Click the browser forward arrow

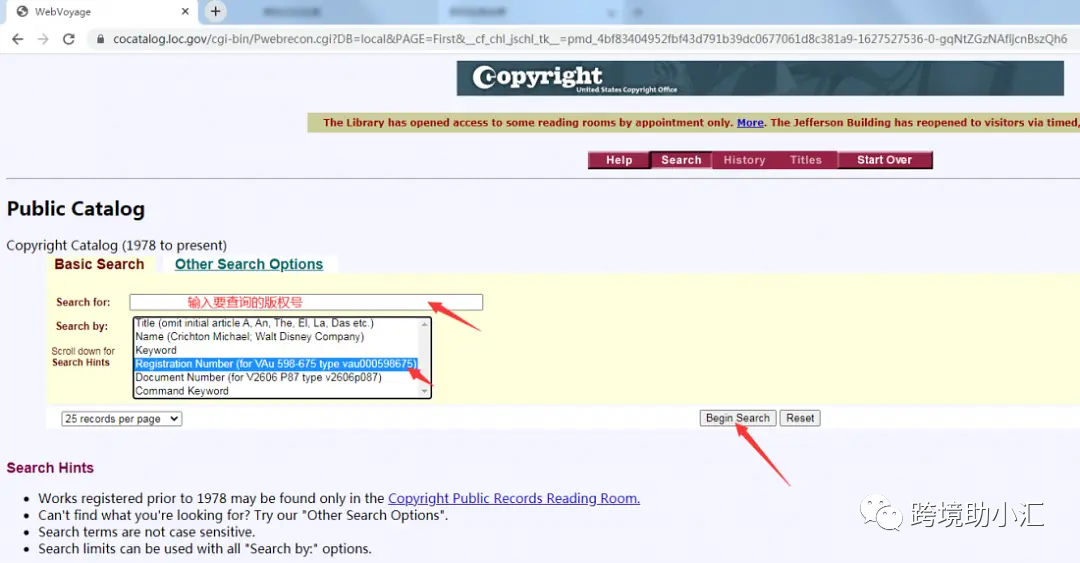click(x=42, y=39)
